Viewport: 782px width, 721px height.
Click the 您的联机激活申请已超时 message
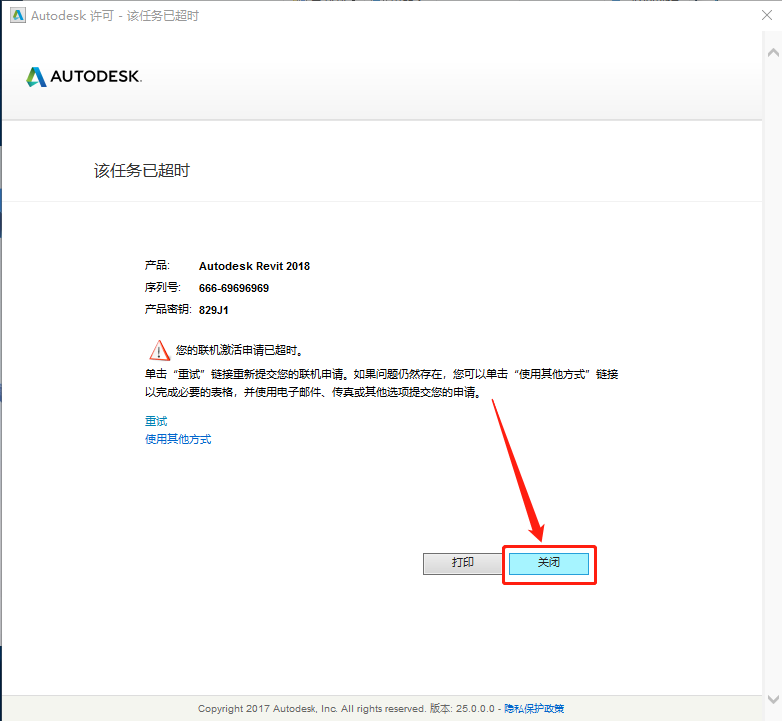tap(239, 351)
